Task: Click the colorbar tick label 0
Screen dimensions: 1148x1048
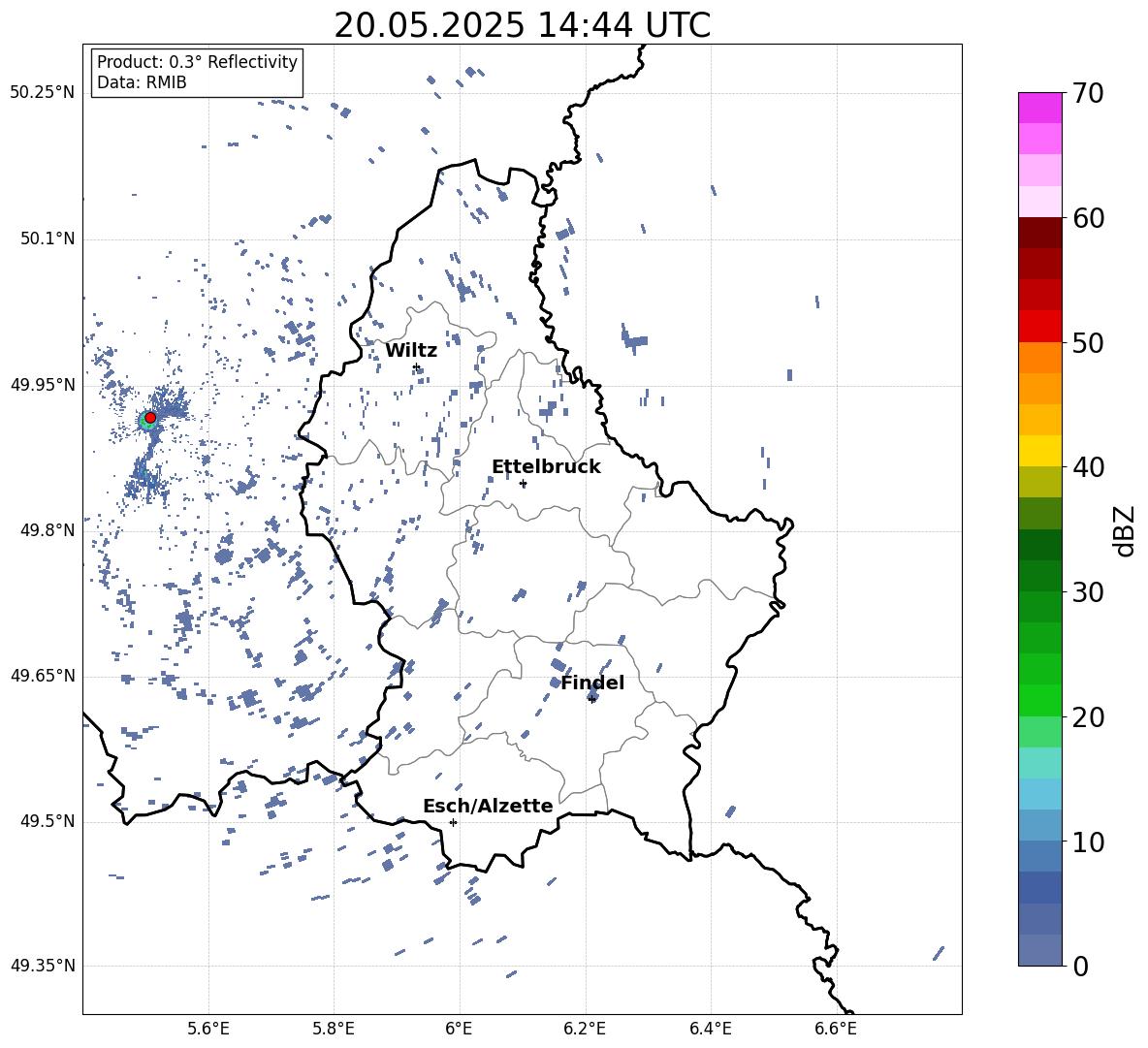Action: pyautogui.click(x=1080, y=967)
